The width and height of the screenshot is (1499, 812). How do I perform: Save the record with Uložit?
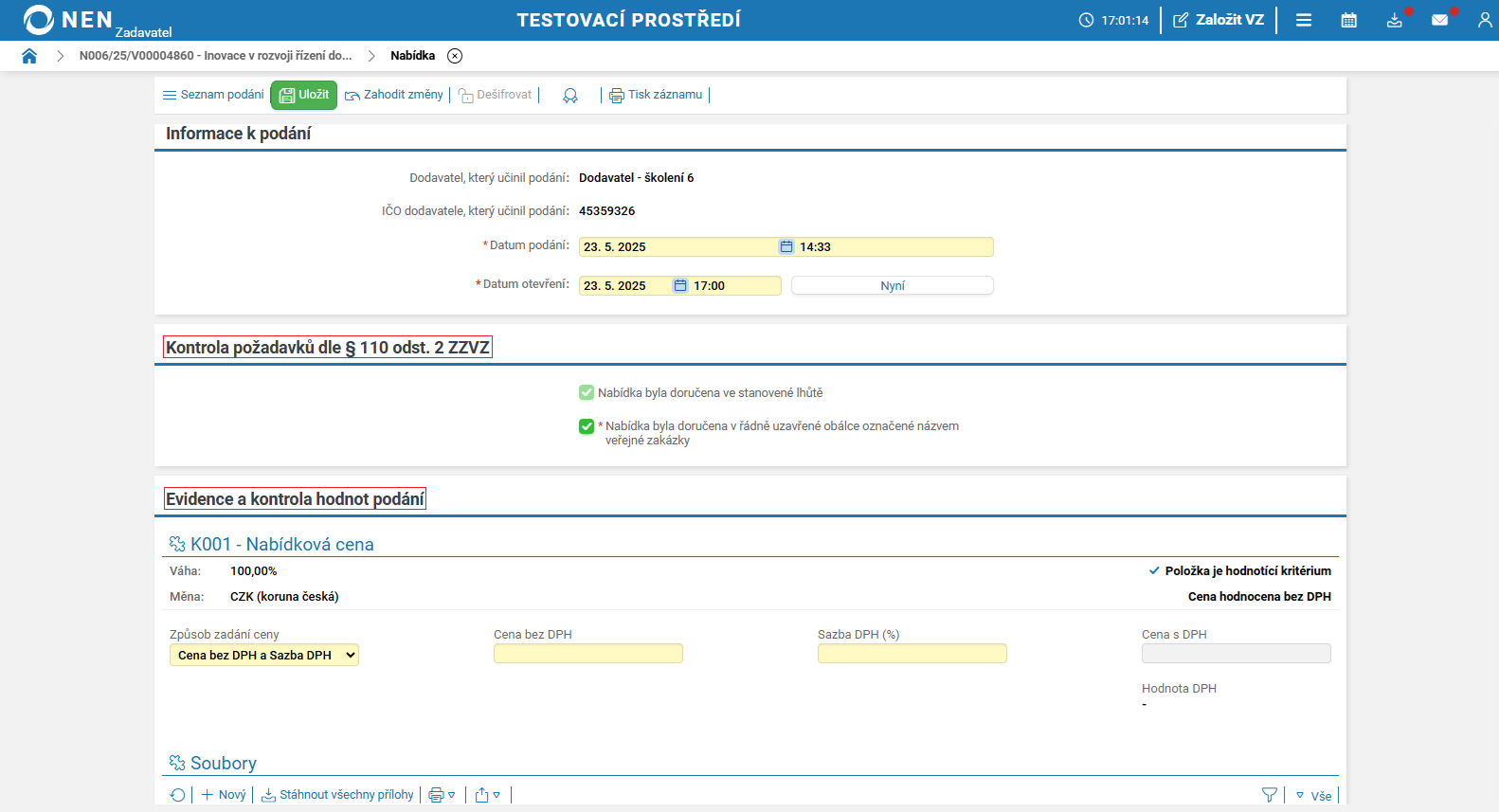pos(304,95)
